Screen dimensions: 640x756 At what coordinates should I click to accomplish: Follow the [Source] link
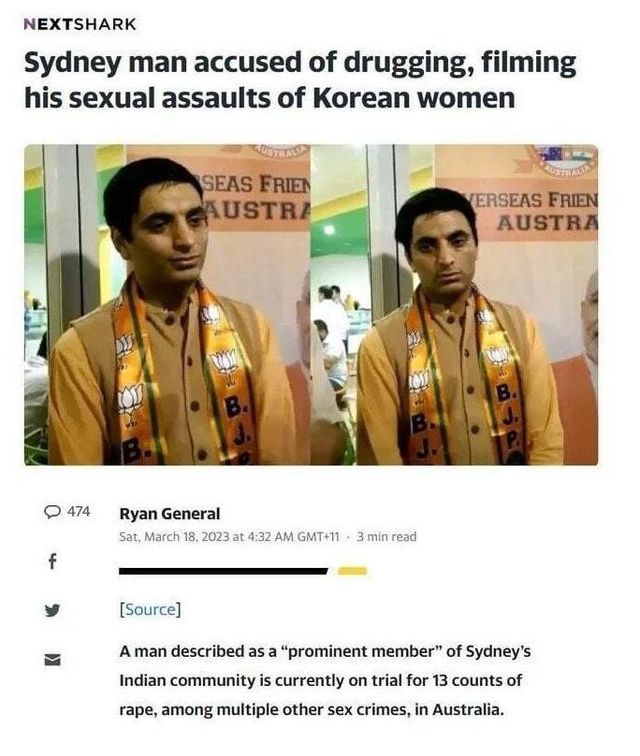(x=150, y=609)
